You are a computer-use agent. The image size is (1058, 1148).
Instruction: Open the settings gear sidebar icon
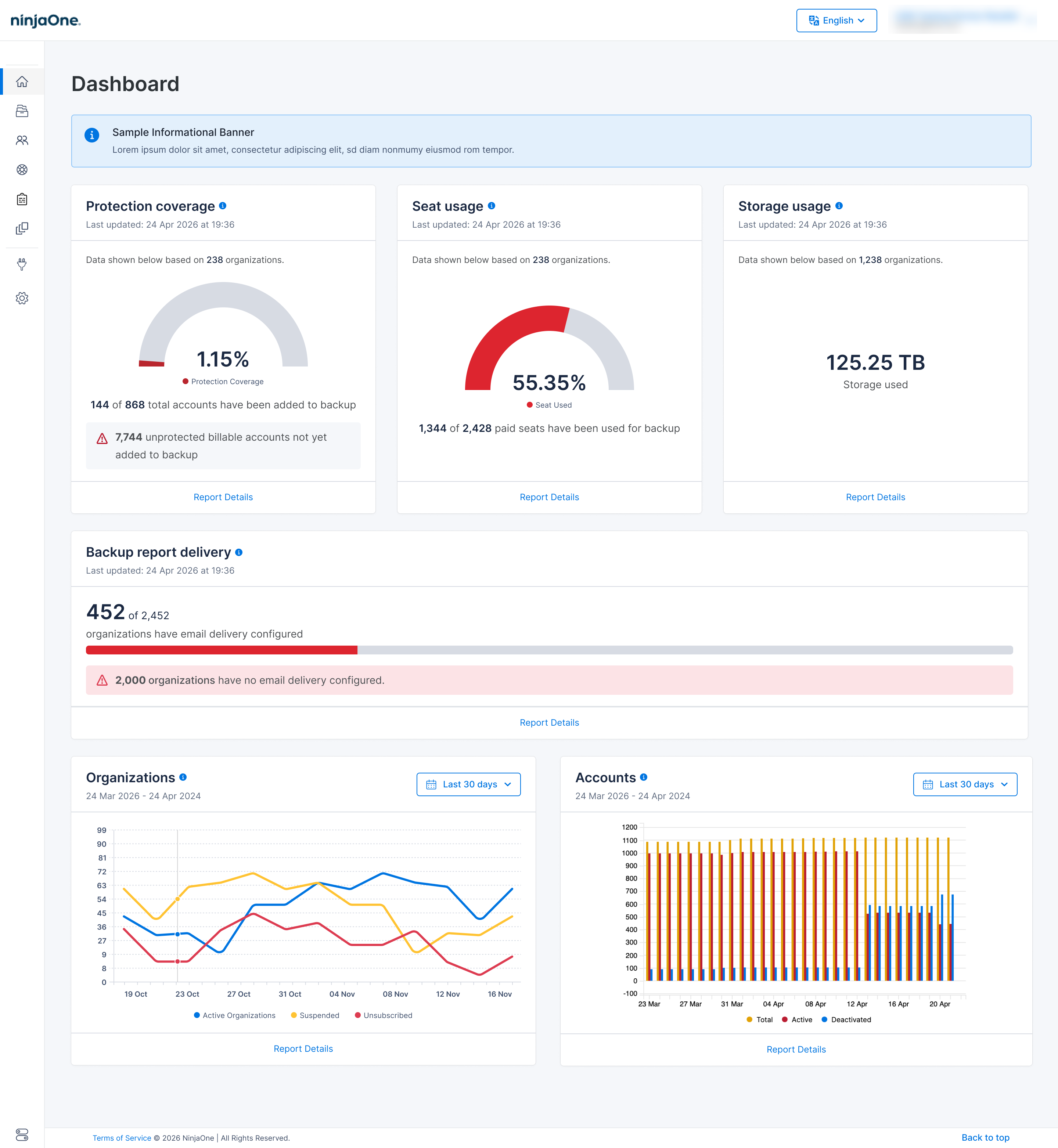click(22, 298)
